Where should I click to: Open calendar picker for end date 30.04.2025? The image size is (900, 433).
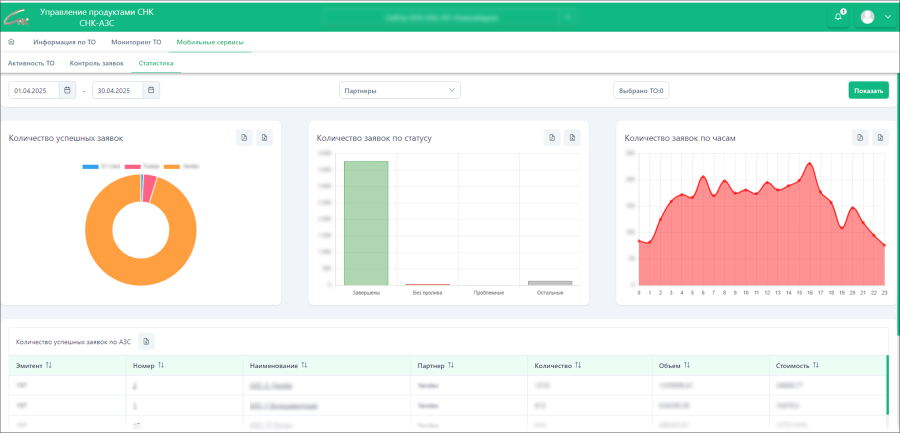pyautogui.click(x=150, y=90)
